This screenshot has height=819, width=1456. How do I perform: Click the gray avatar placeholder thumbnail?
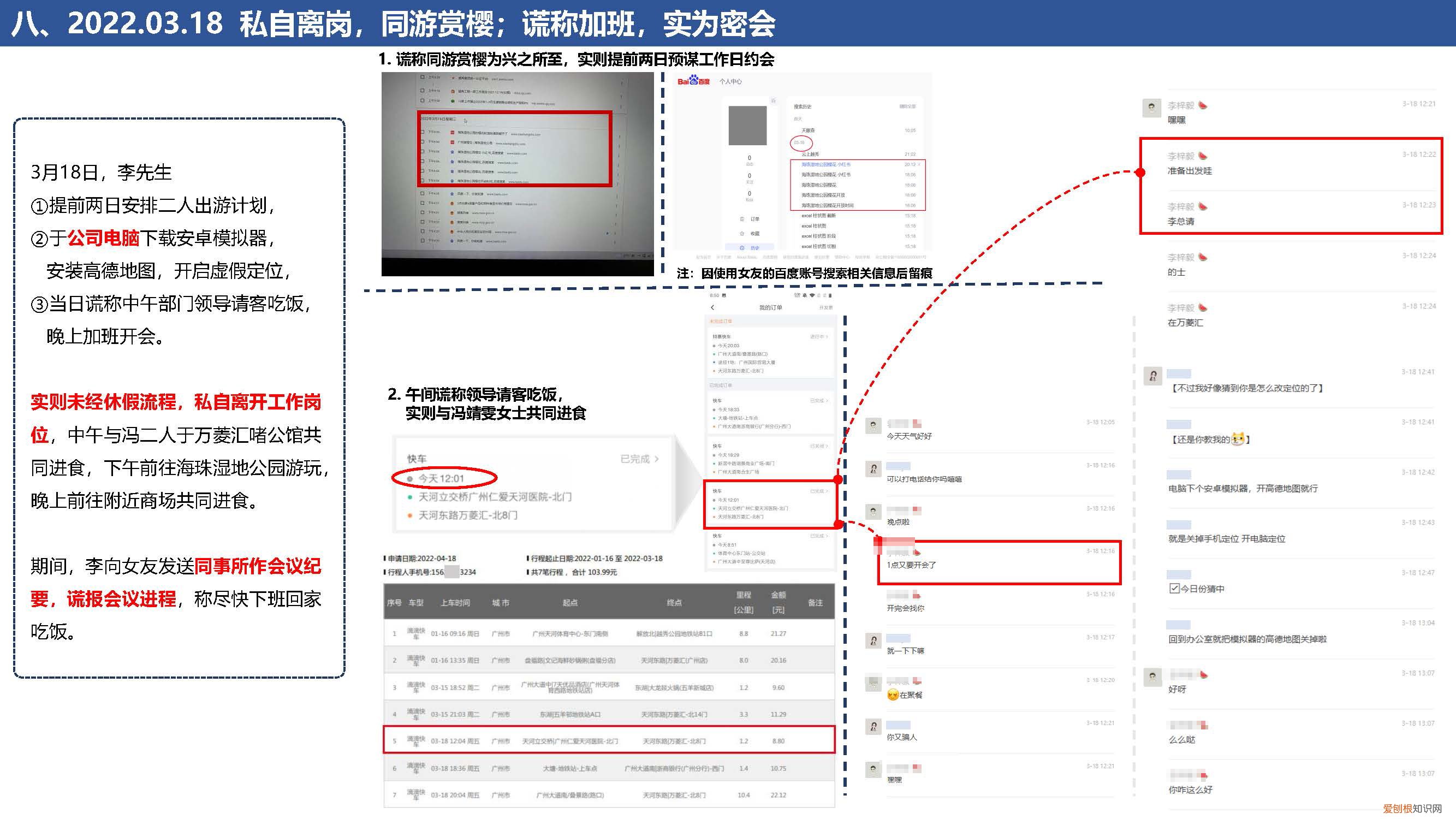[748, 126]
